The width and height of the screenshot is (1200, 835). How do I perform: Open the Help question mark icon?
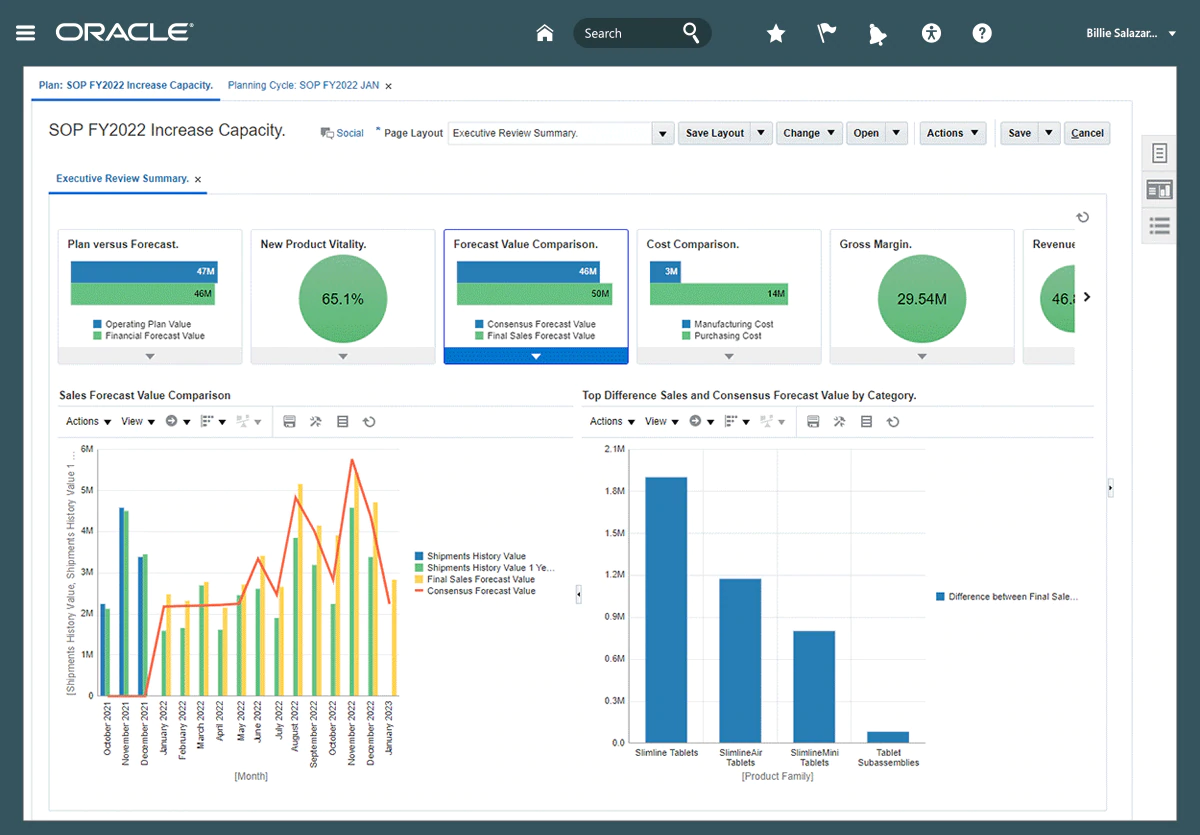982,33
